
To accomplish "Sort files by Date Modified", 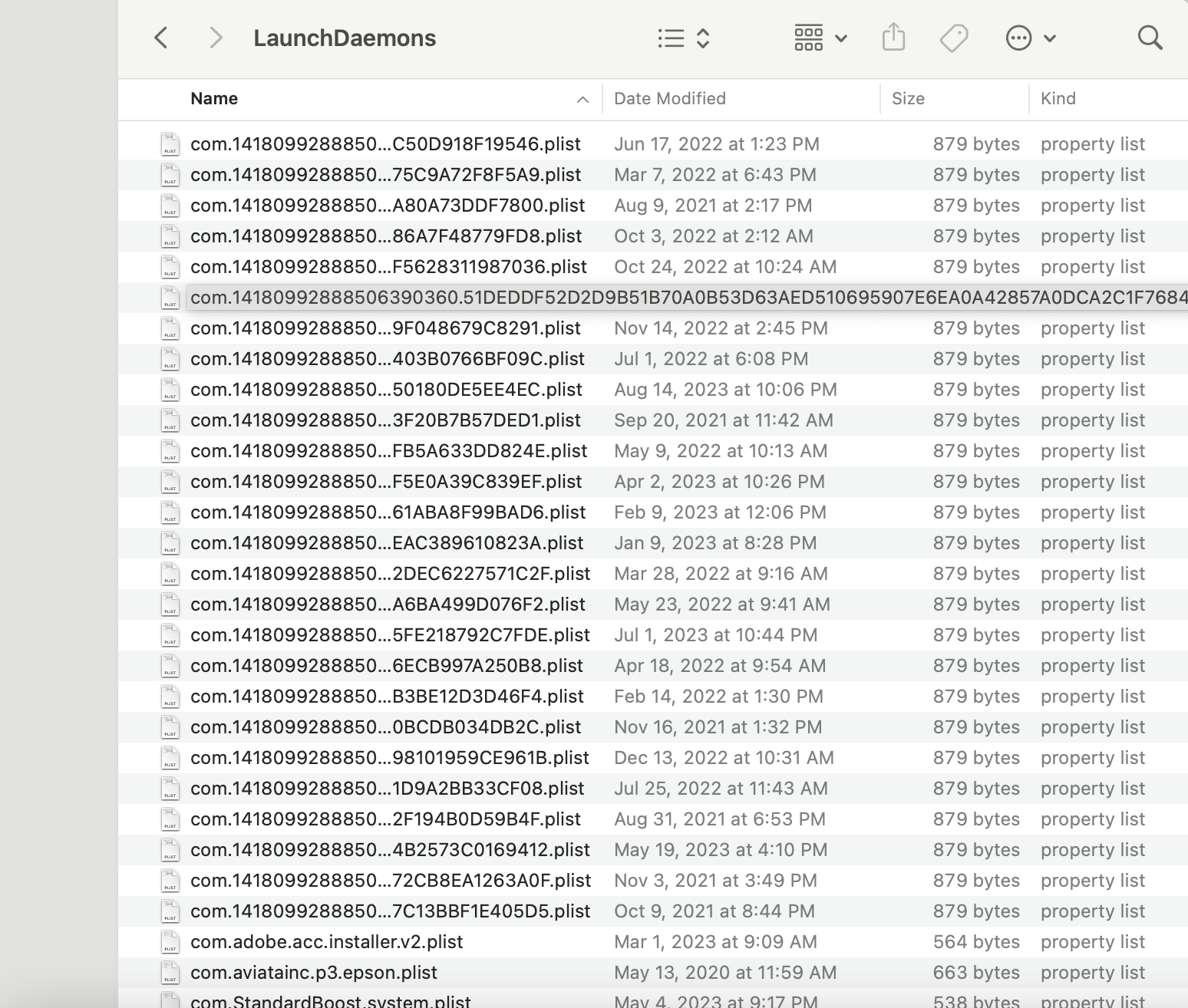I will 669,98.
